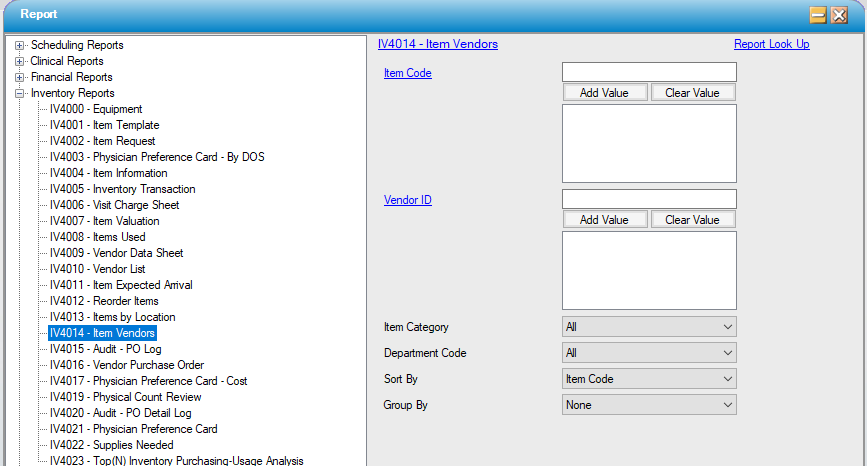This screenshot has width=867, height=466.
Task: Click the Item Code label link
Action: [x=408, y=73]
